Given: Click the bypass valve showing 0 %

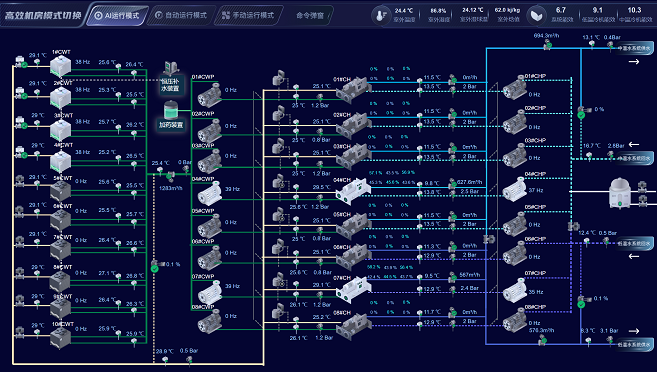Looking at the screenshot, I should [x=582, y=112].
